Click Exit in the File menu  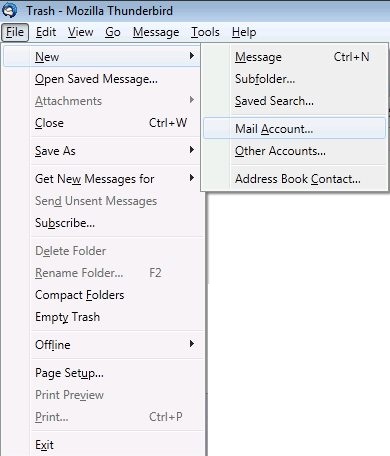pyautogui.click(x=103, y=445)
